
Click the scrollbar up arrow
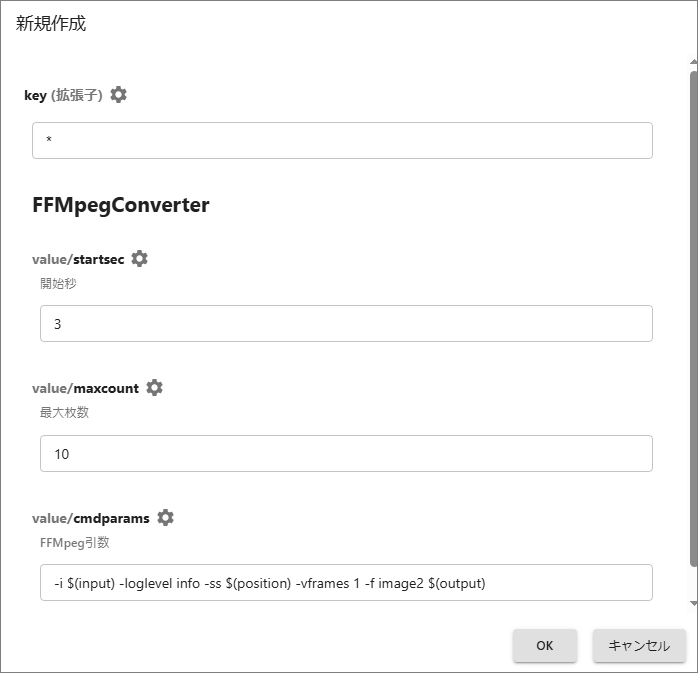[693, 63]
